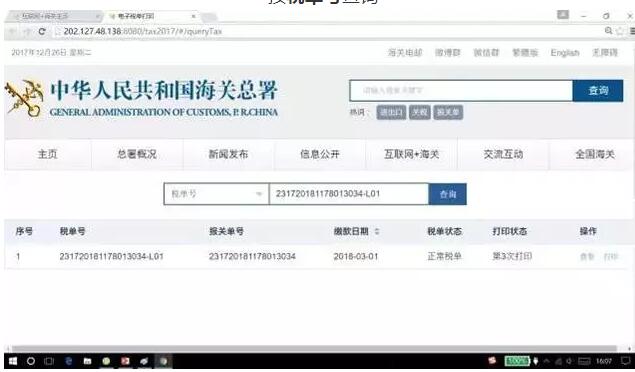Open the 新闻发布 navigation item
This screenshot has width=635, height=372.
(228, 154)
